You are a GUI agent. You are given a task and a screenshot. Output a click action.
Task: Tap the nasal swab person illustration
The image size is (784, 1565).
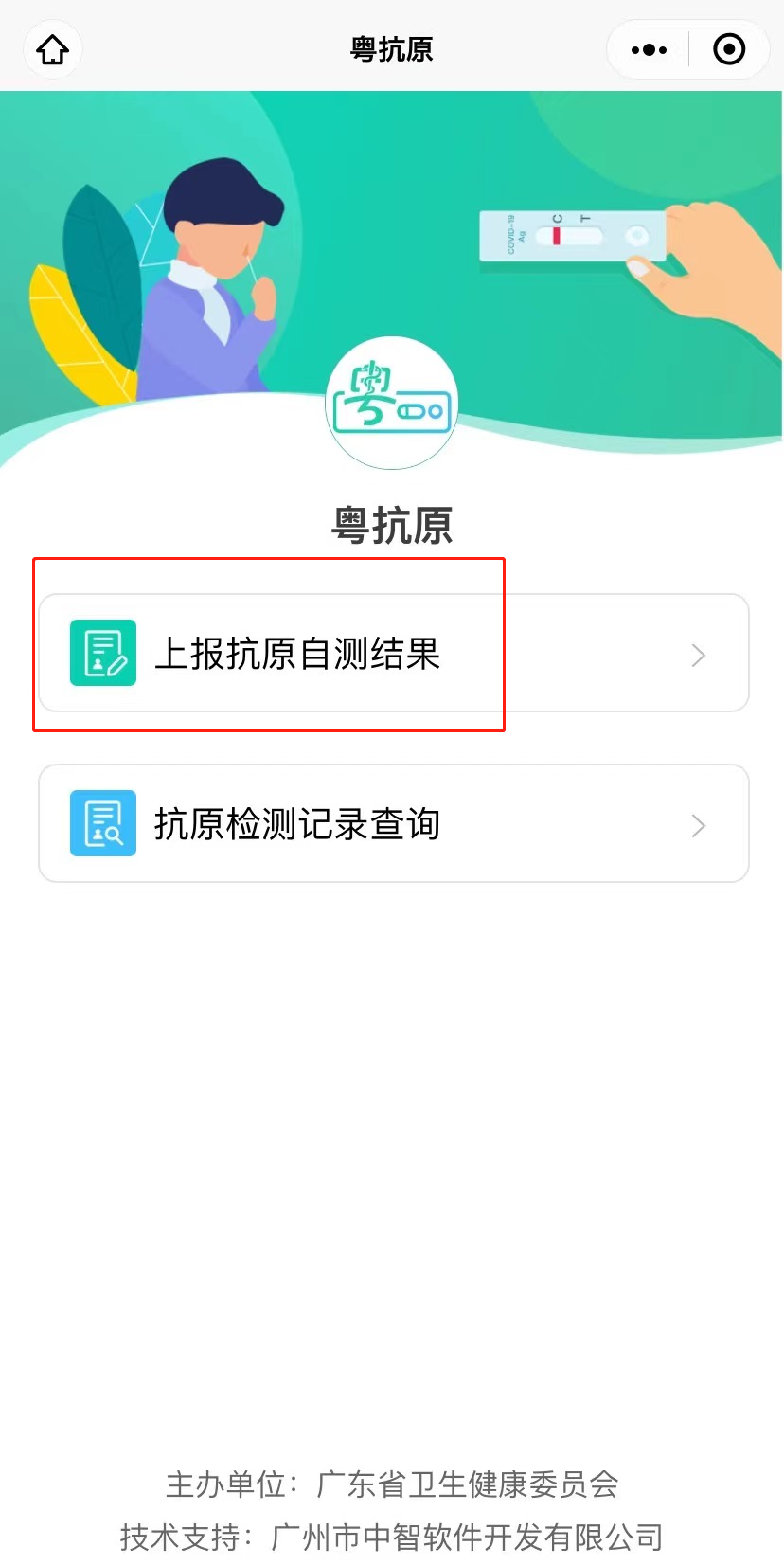pos(212,284)
